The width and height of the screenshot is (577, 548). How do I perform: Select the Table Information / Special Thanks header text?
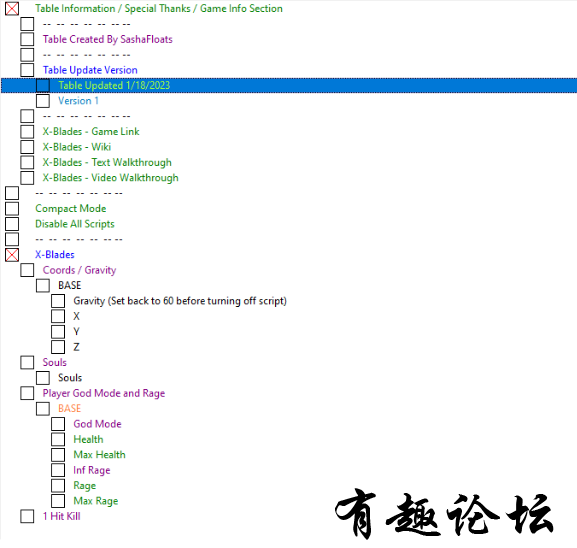tap(159, 8)
